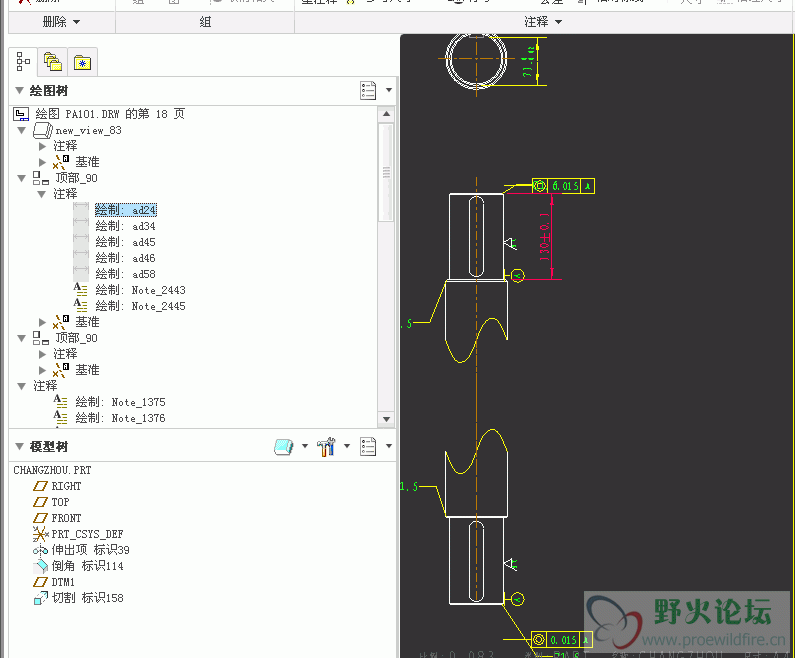Viewport: 795px width, 658px height.
Task: Collapse 注释 under first 顶部_90
Action: tap(42, 194)
